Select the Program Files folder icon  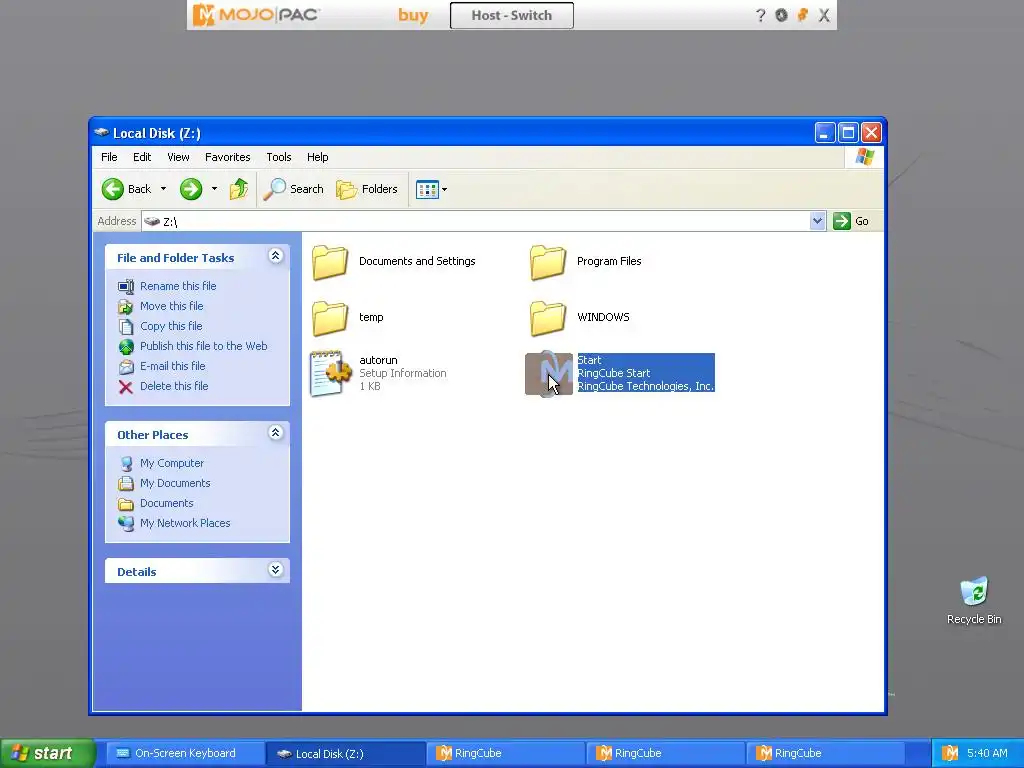tap(548, 263)
